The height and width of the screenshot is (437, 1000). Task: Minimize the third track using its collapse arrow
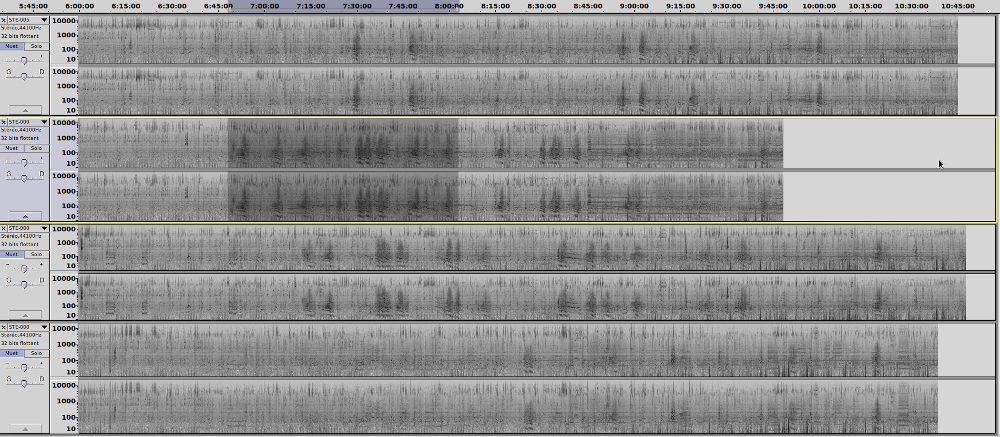[24, 315]
